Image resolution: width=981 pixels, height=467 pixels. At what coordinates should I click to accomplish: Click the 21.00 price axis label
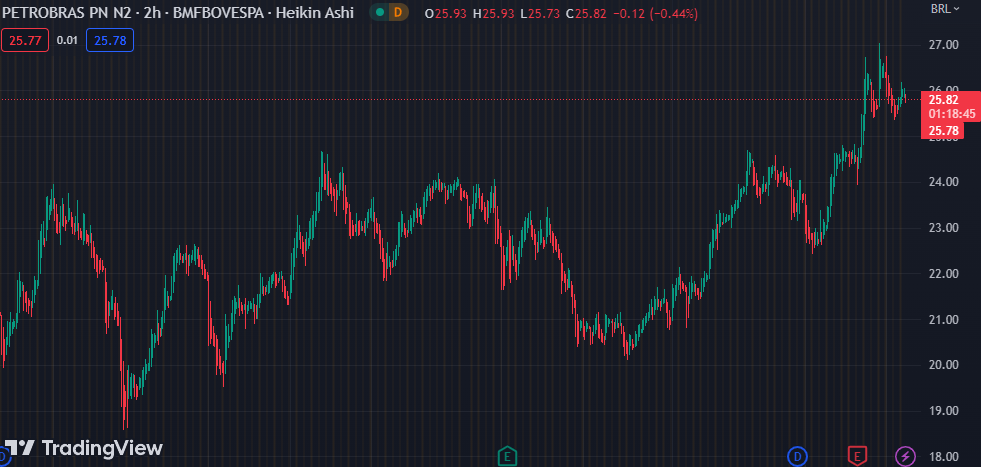(x=943, y=320)
